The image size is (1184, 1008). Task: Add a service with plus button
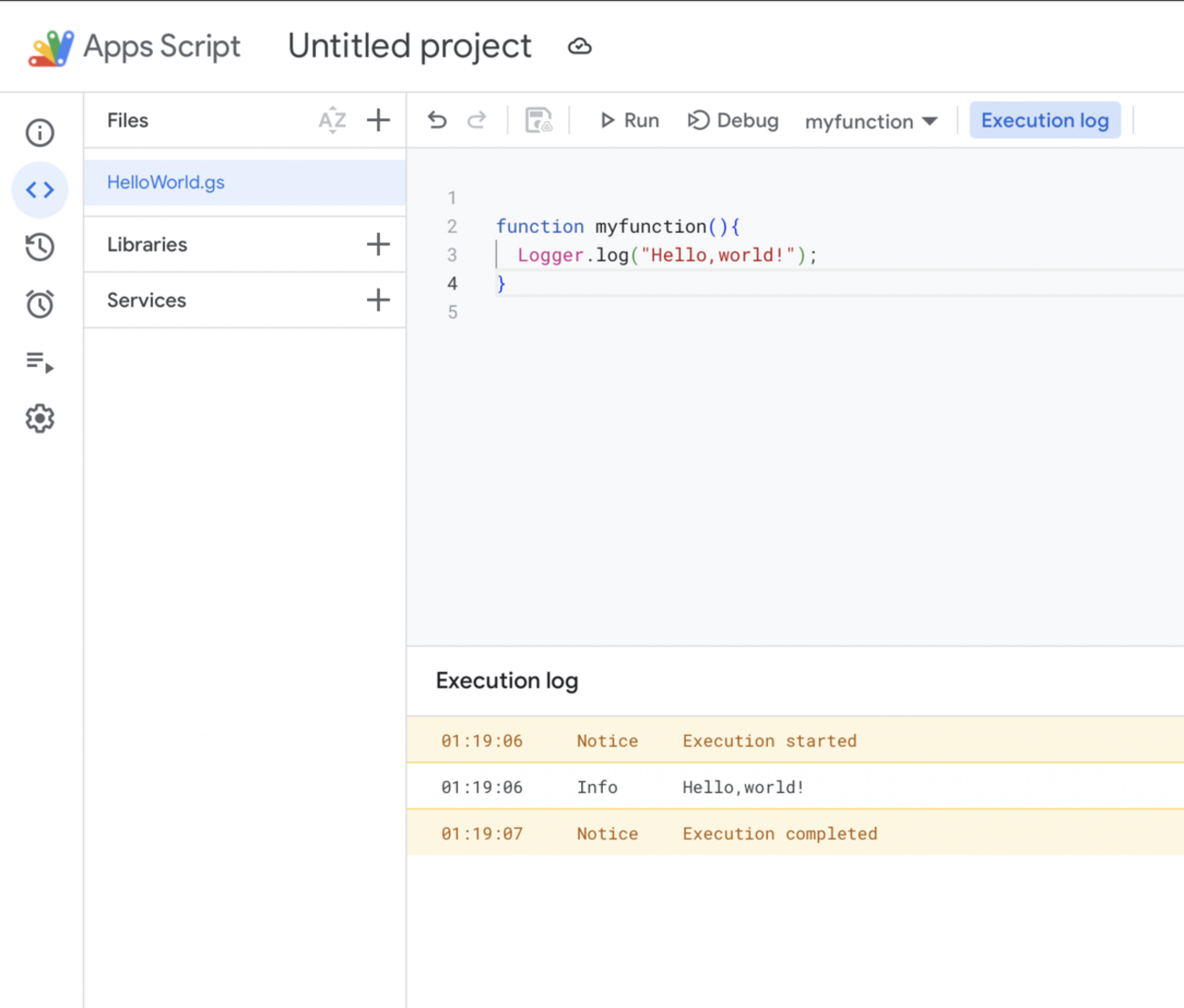378,300
